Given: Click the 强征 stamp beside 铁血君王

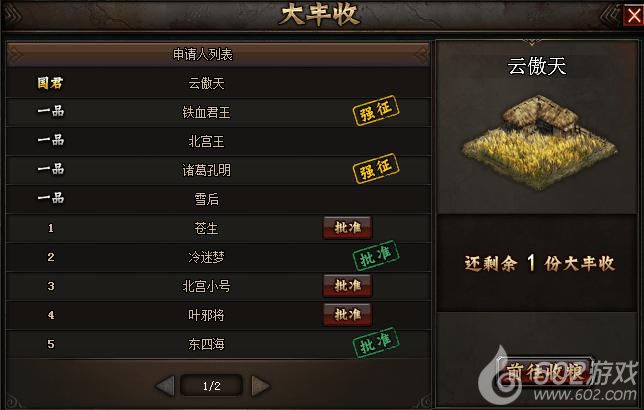Looking at the screenshot, I should 376,110.
